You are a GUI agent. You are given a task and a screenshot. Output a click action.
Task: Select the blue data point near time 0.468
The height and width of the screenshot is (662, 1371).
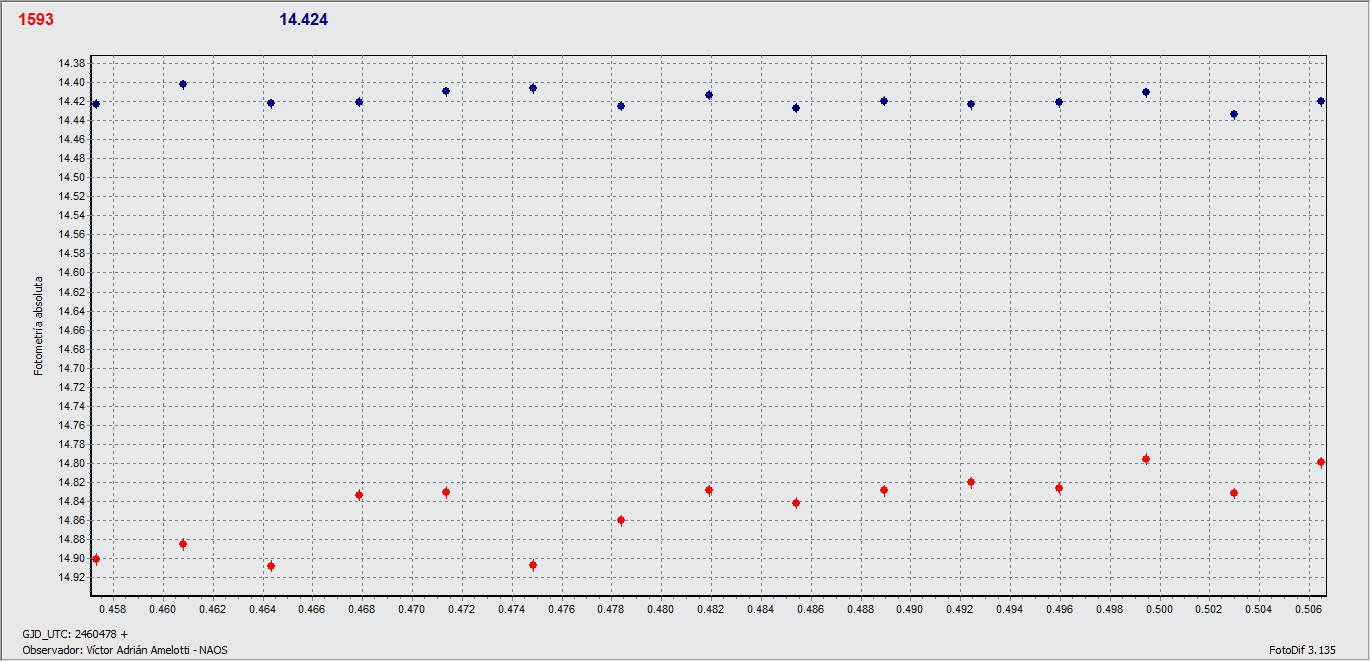click(x=359, y=102)
